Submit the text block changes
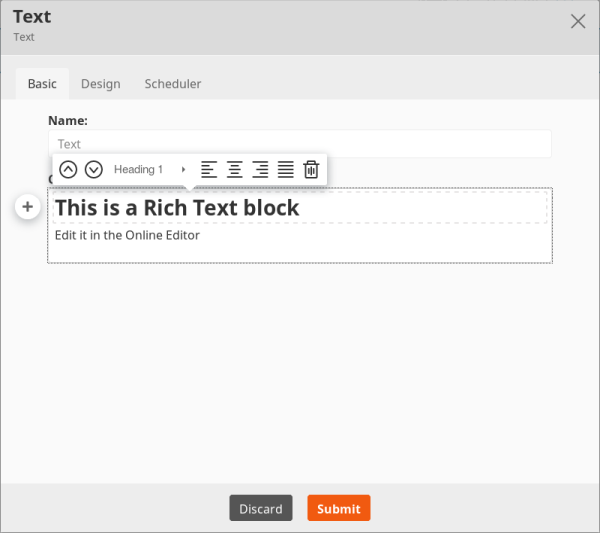Screen dimensions: 600x533 [339, 508]
